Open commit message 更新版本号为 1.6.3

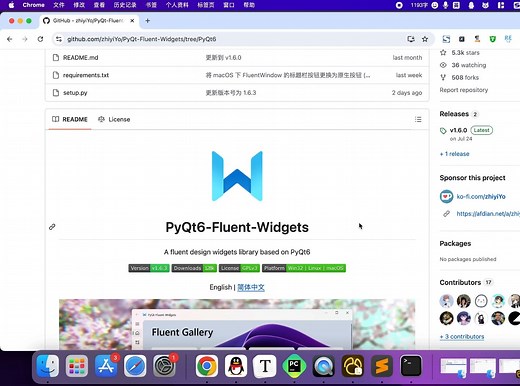[231, 93]
